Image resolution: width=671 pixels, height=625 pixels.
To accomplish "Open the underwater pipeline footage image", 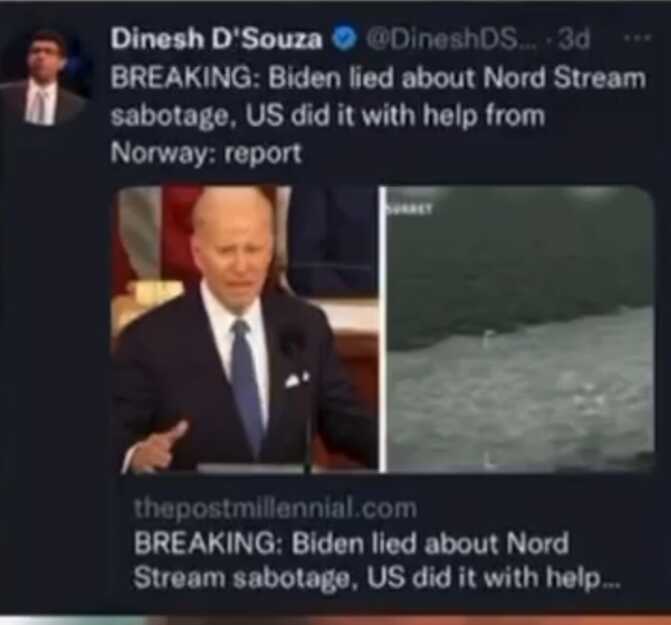I will [x=520, y=329].
